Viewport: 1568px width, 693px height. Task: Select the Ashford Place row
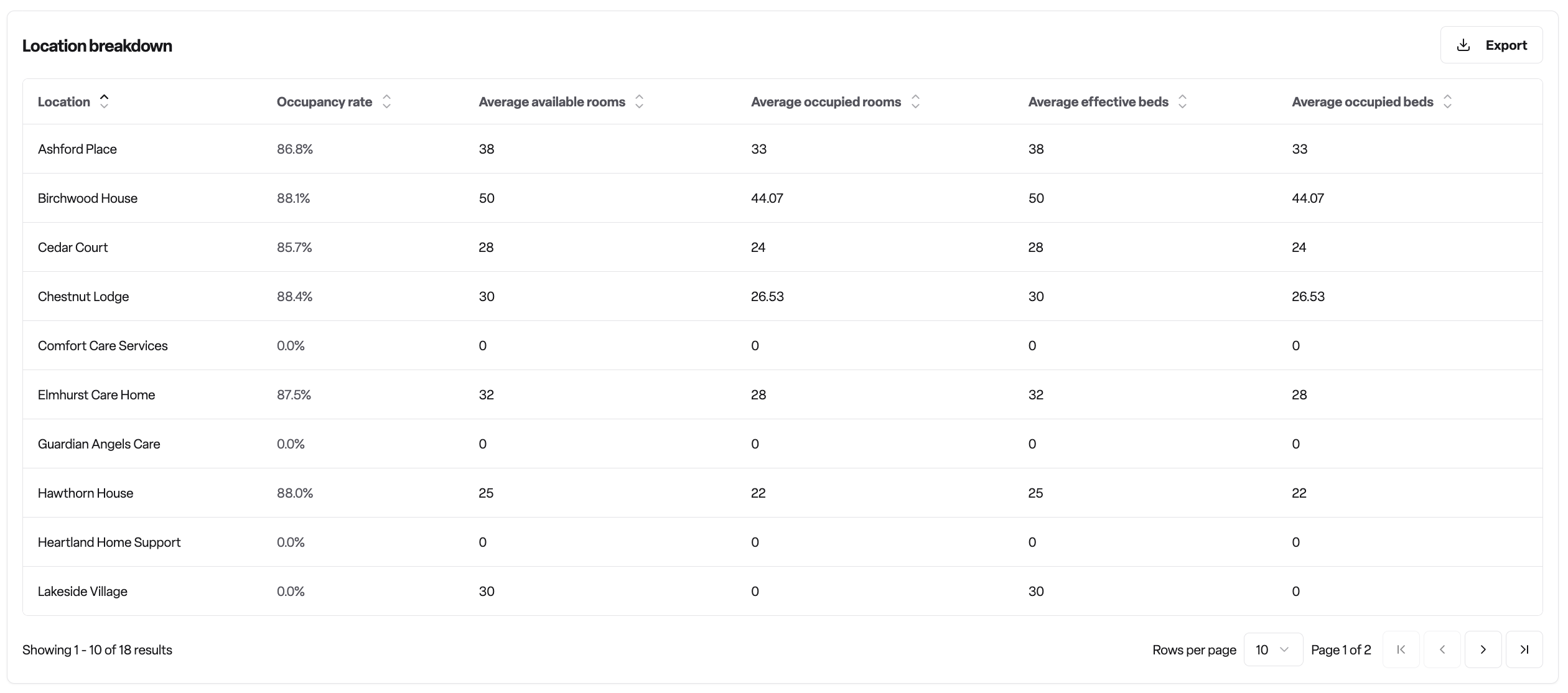point(783,149)
